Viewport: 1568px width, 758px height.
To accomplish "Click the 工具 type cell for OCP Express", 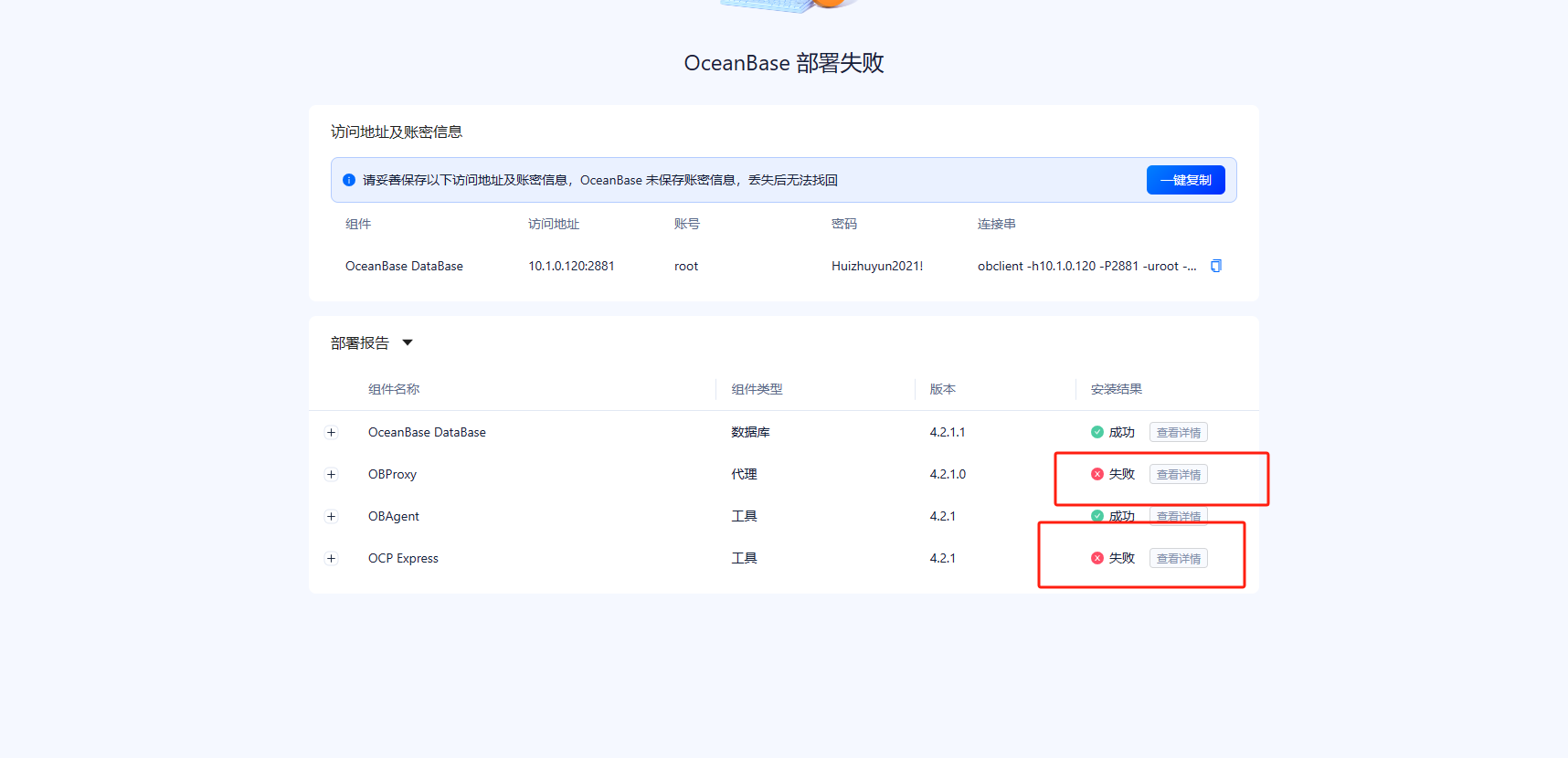I will tap(744, 558).
